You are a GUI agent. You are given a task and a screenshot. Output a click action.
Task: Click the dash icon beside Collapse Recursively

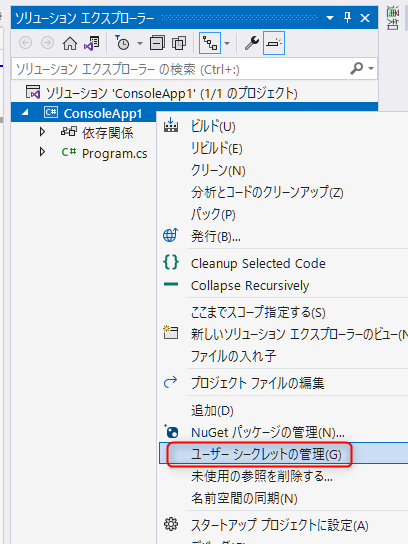pyautogui.click(x=171, y=284)
